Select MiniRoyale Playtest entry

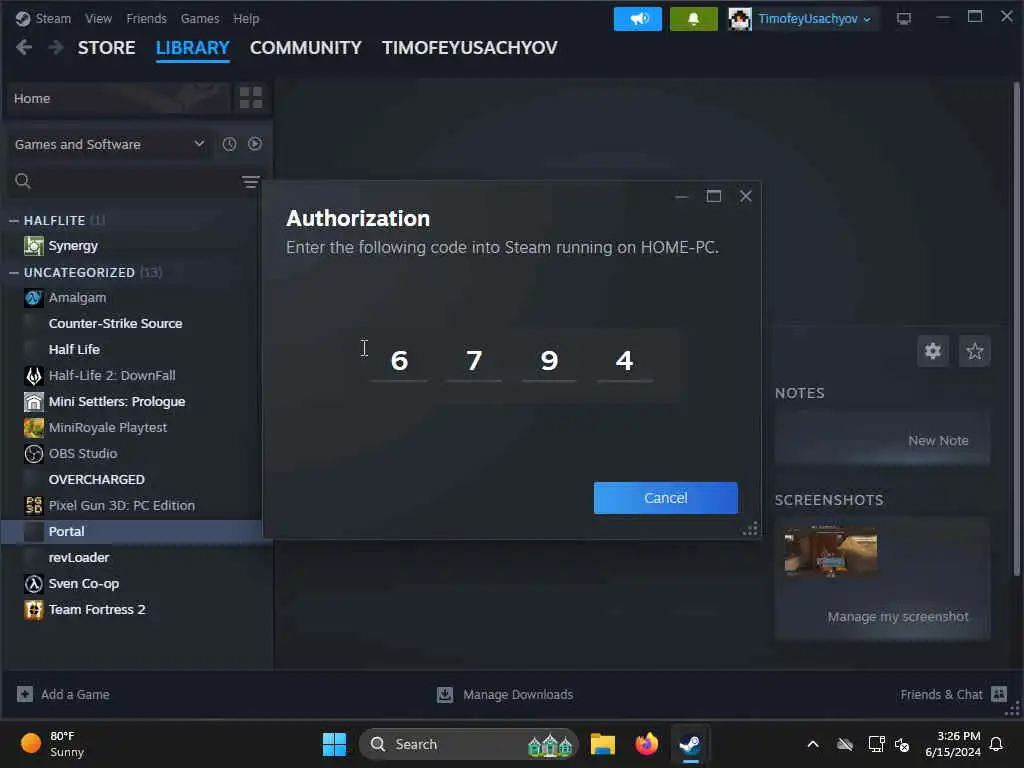[x=108, y=427]
